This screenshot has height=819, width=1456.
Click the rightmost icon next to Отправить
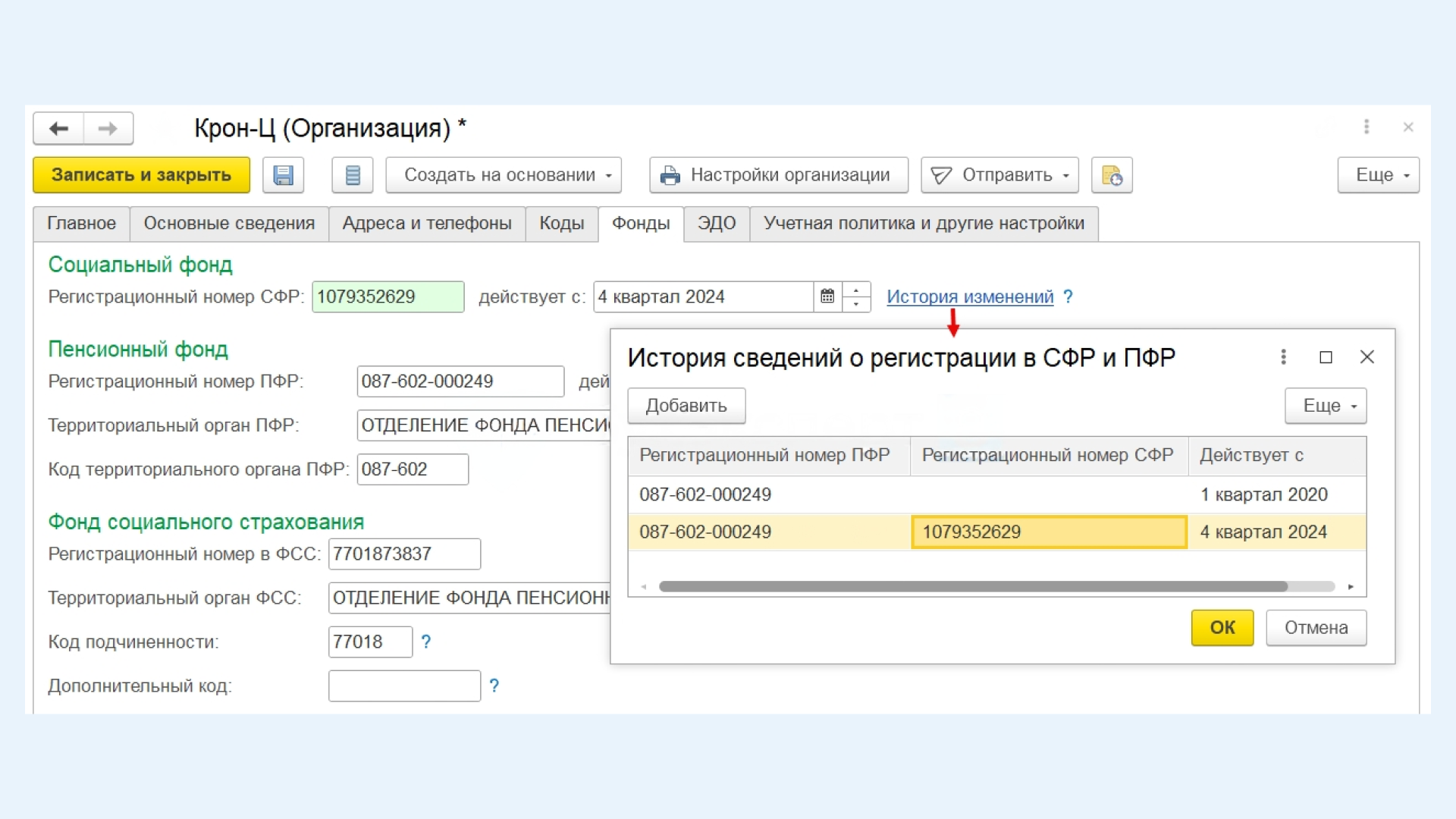1111,175
